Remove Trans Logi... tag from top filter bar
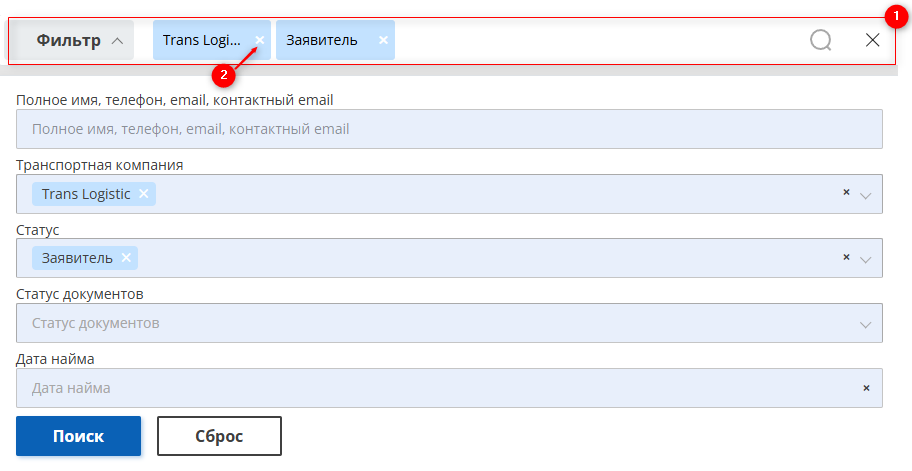This screenshot has width=912, height=471. click(260, 40)
